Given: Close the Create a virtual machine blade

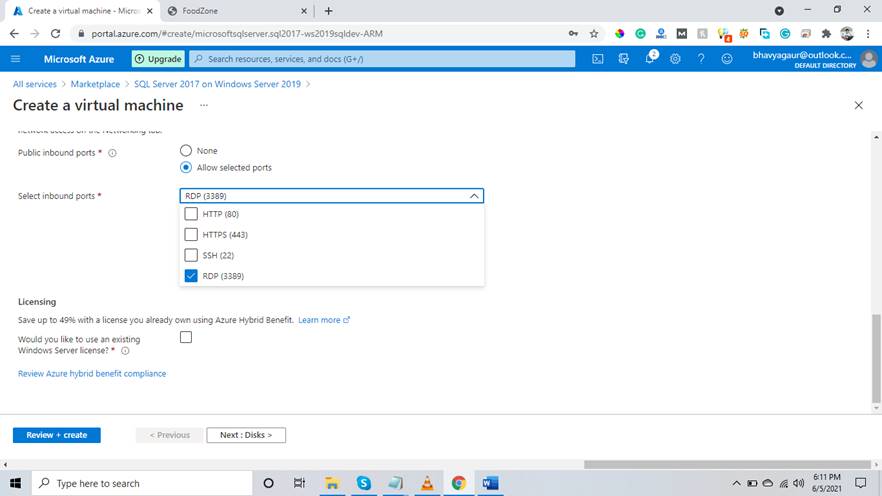Looking at the screenshot, I should point(858,105).
